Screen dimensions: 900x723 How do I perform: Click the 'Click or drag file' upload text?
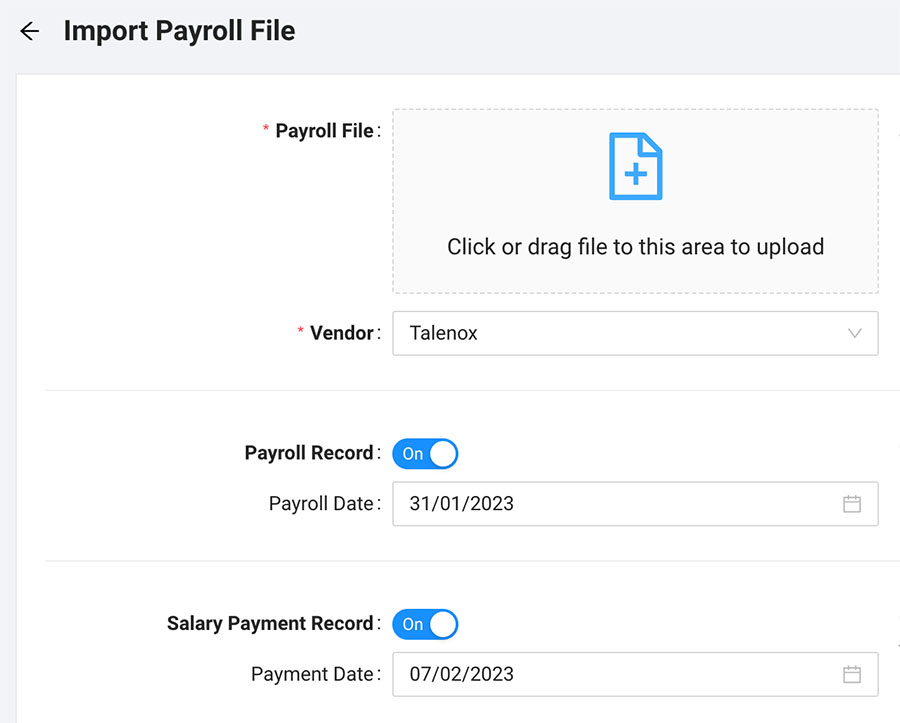(x=635, y=246)
